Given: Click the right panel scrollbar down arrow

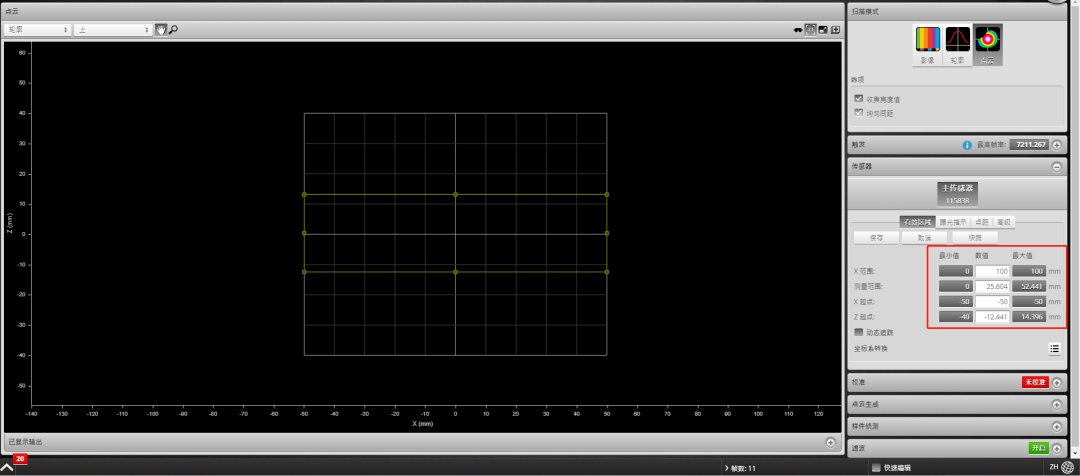Looking at the screenshot, I should (x=1075, y=453).
